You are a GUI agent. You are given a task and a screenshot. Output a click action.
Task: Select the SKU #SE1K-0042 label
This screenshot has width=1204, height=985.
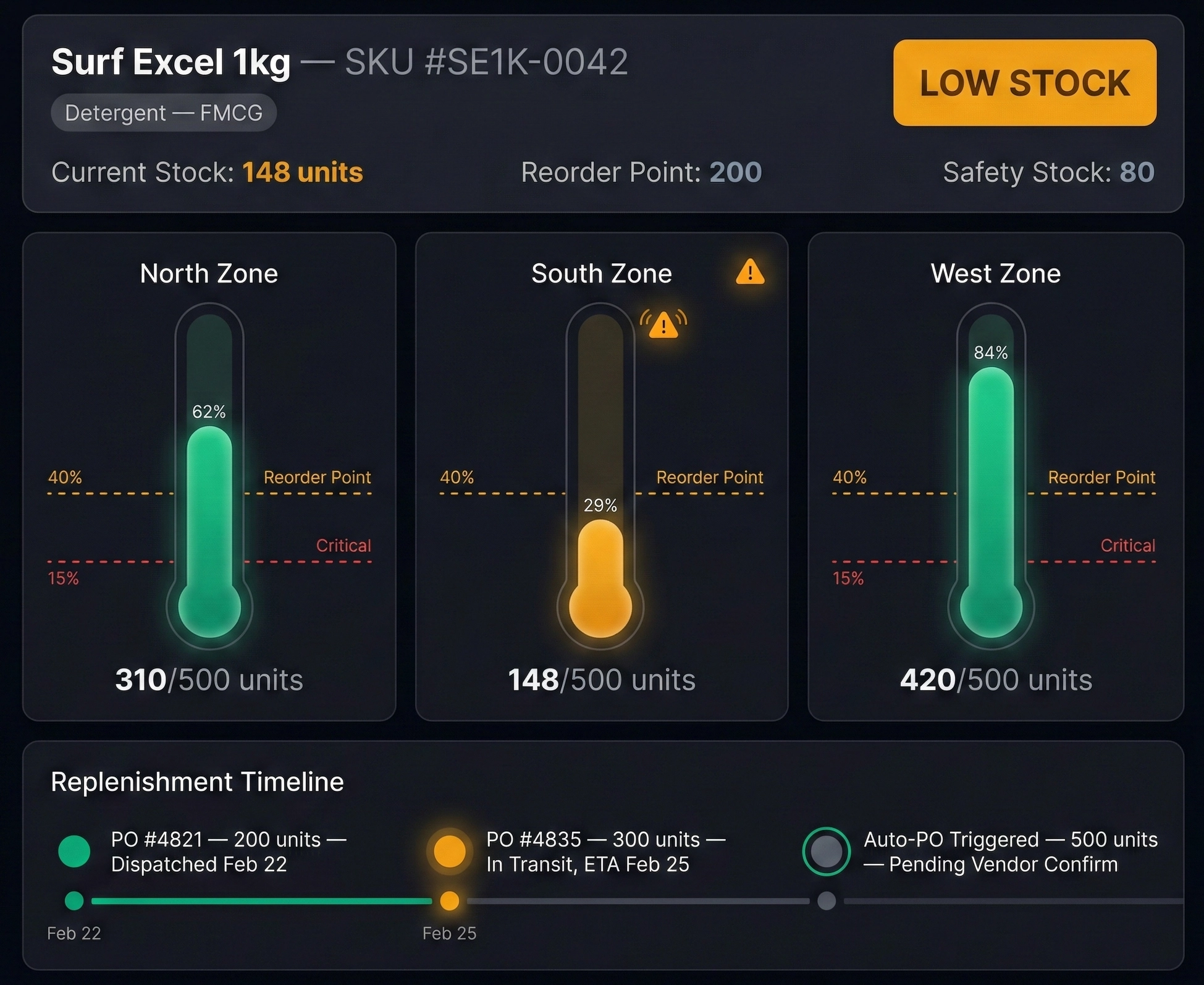click(486, 62)
